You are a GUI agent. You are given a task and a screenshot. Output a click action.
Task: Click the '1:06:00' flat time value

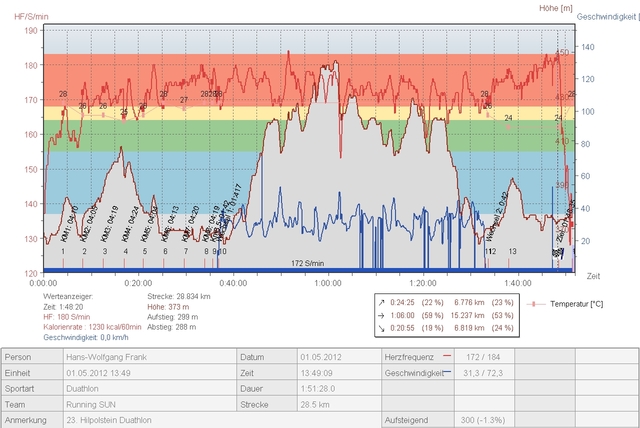click(402, 315)
